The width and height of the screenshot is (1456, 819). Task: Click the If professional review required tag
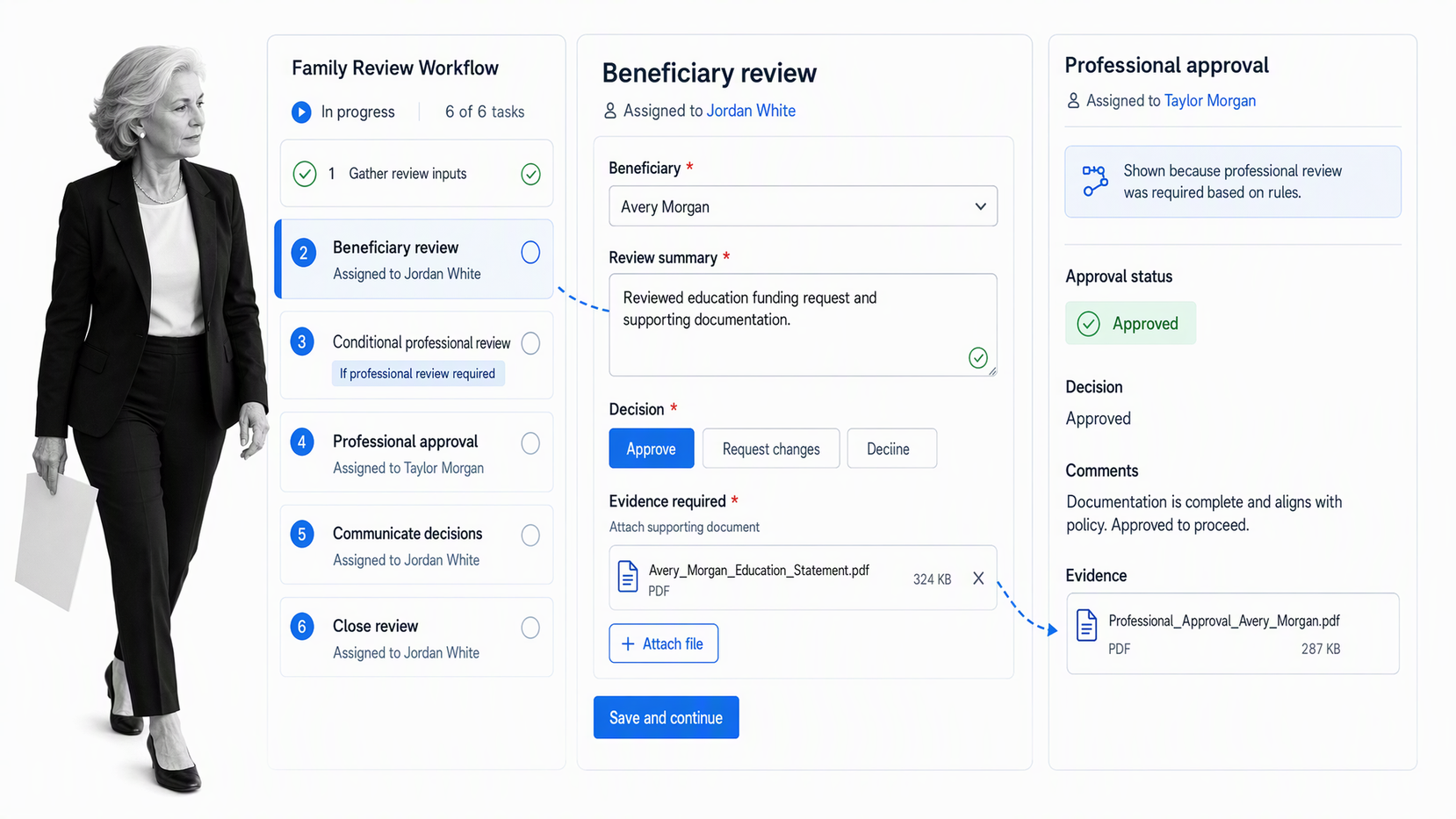[418, 374]
